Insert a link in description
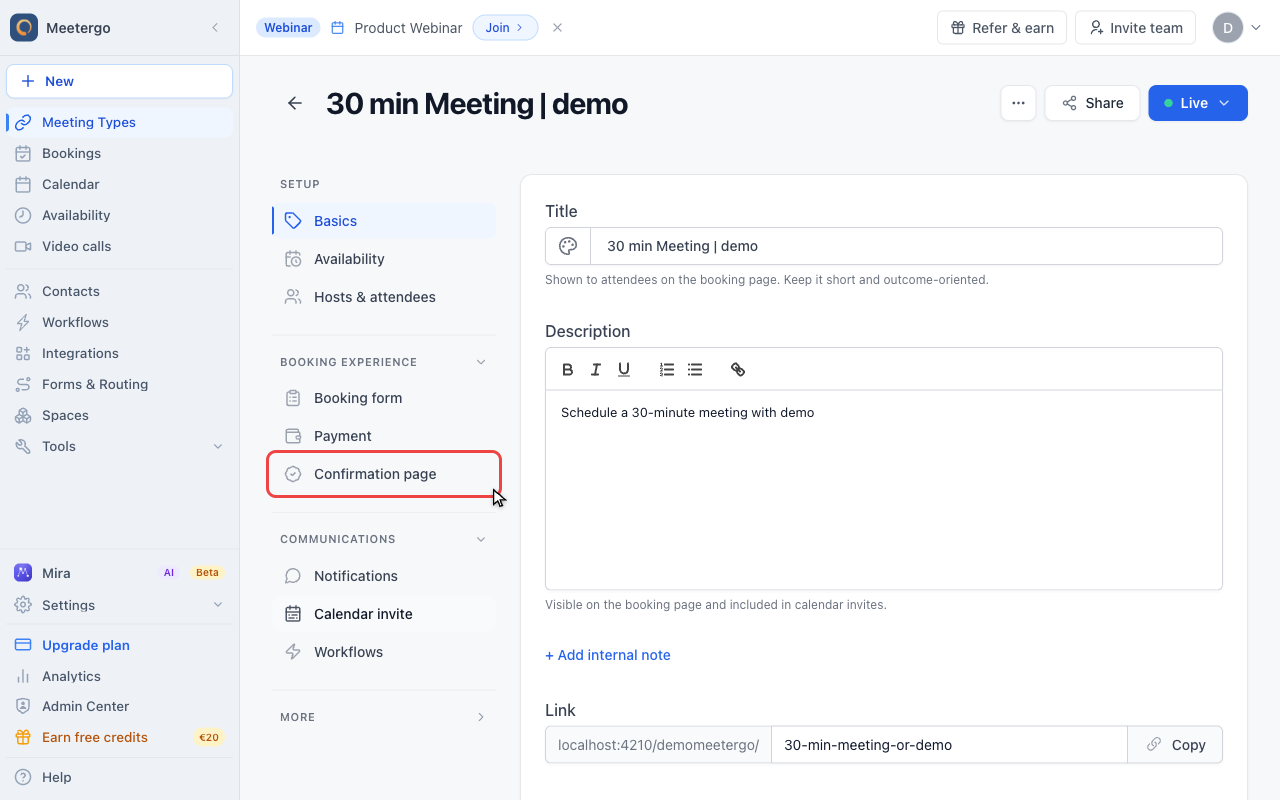This screenshot has height=800, width=1280. pos(738,369)
